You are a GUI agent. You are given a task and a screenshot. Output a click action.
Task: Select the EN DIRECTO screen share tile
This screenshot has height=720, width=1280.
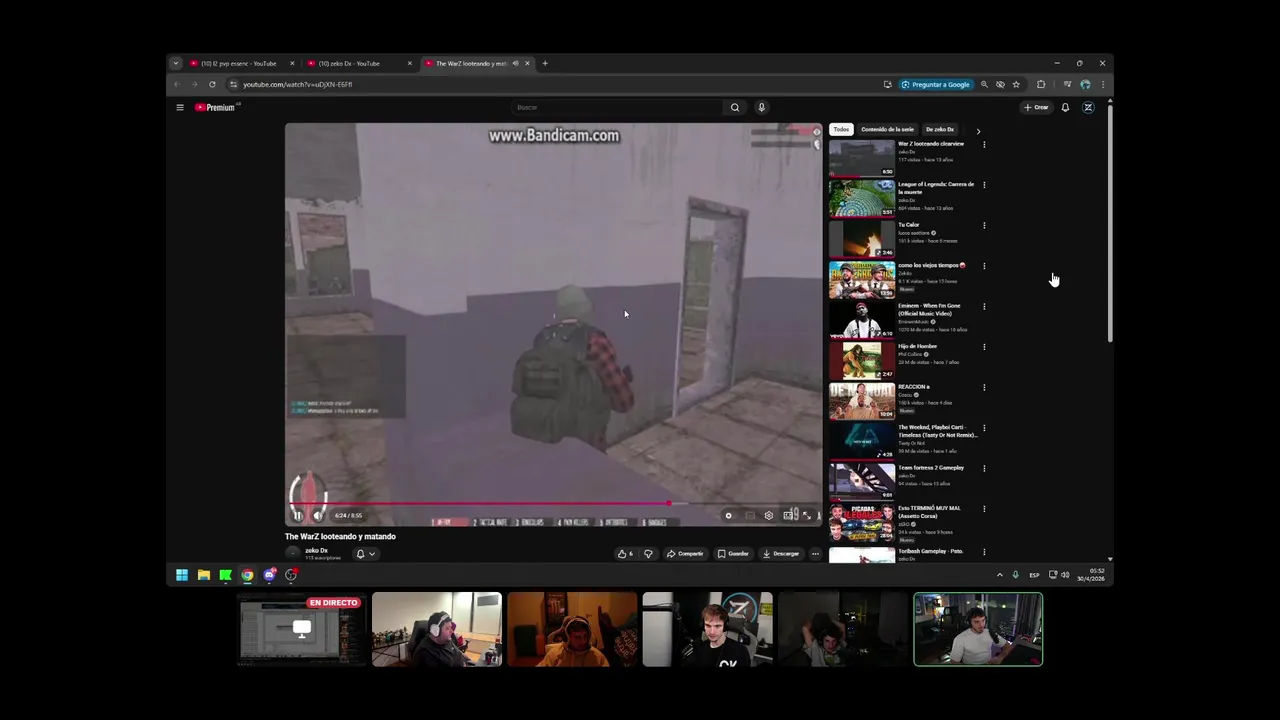coord(302,629)
